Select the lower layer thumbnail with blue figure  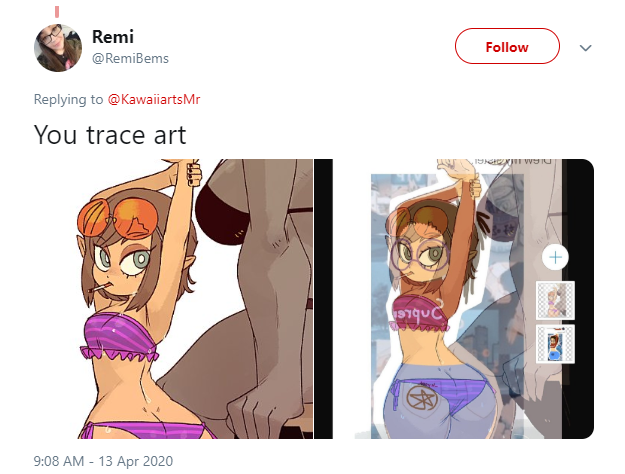click(555, 344)
